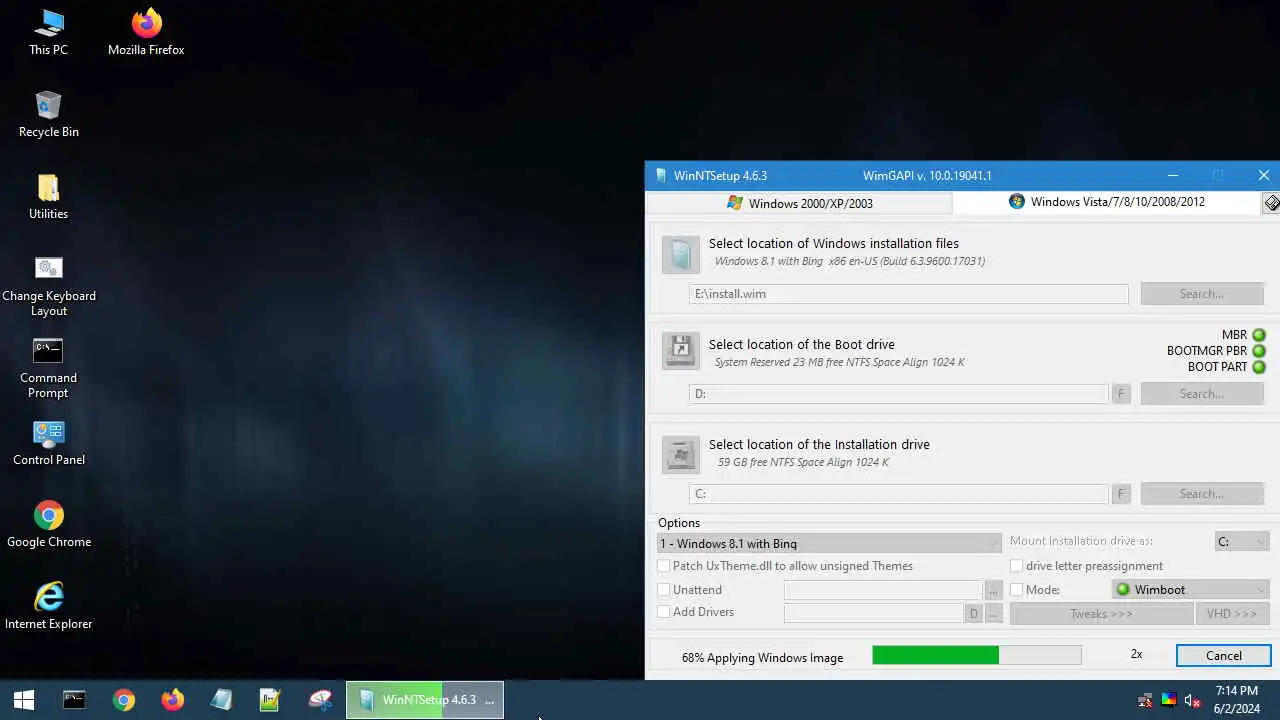
Task: Open the Windows Start menu
Action: [x=24, y=700]
